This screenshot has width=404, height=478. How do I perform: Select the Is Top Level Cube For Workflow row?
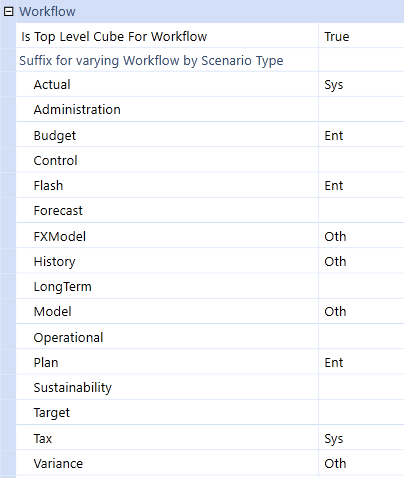pos(210,35)
